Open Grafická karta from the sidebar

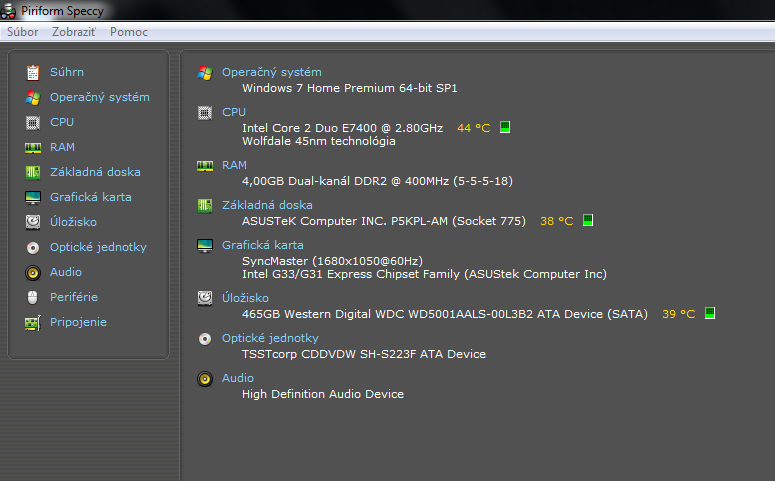(x=90, y=197)
